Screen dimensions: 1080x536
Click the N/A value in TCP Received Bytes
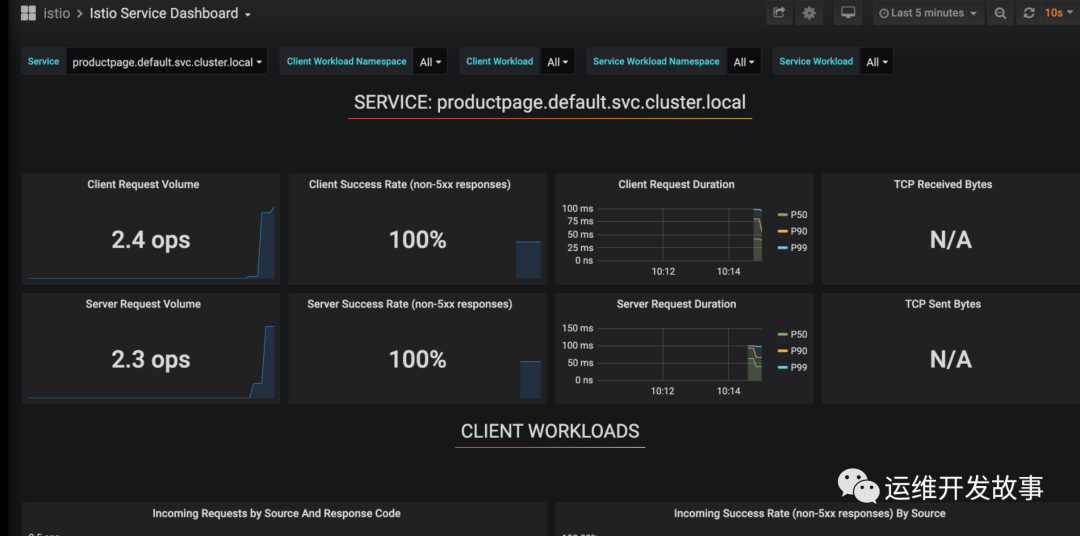(x=951, y=240)
